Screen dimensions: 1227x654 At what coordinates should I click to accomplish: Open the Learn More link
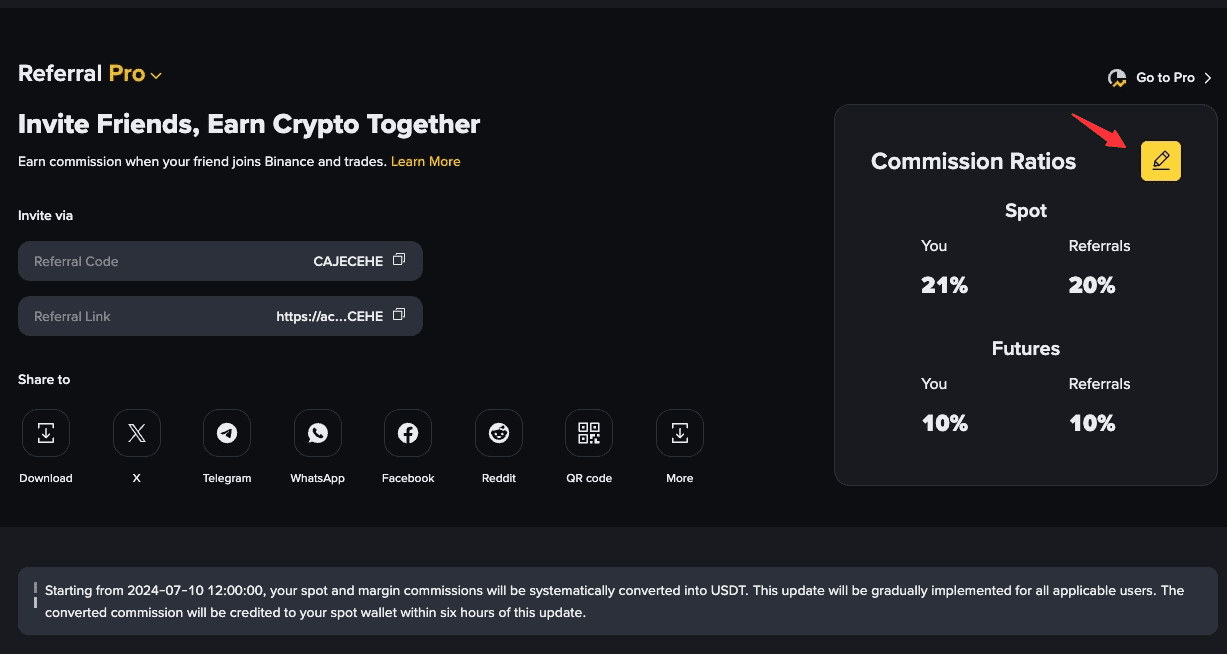[426, 161]
